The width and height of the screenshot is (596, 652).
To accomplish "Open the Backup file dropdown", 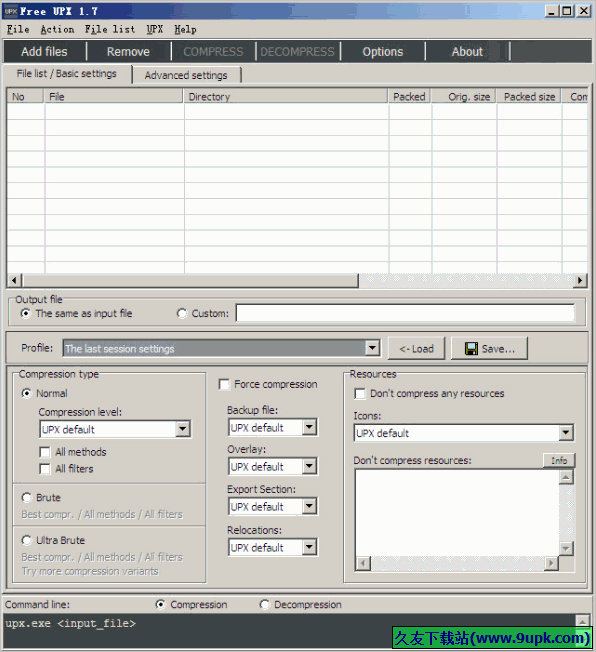I will (309, 427).
